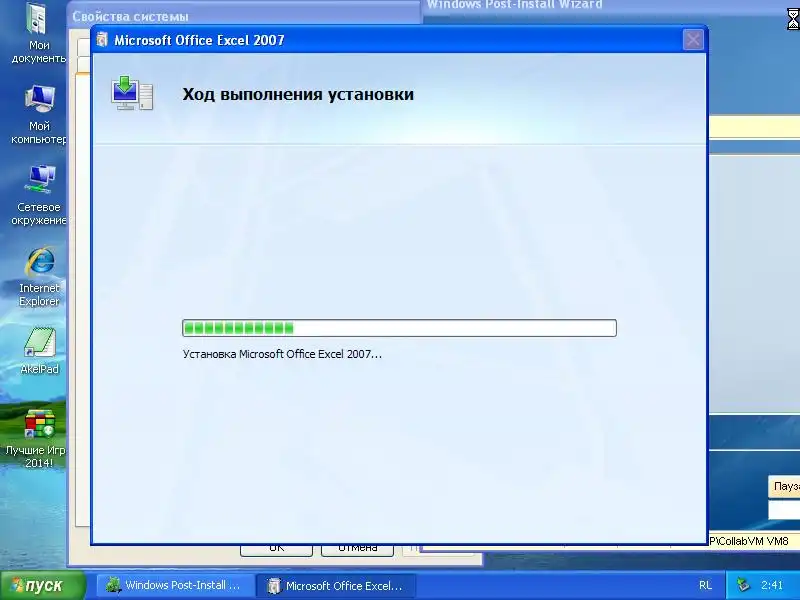Image resolution: width=800 pixels, height=600 pixels.
Task: Click the CollabVM VM8 status text
Action: pos(751,541)
